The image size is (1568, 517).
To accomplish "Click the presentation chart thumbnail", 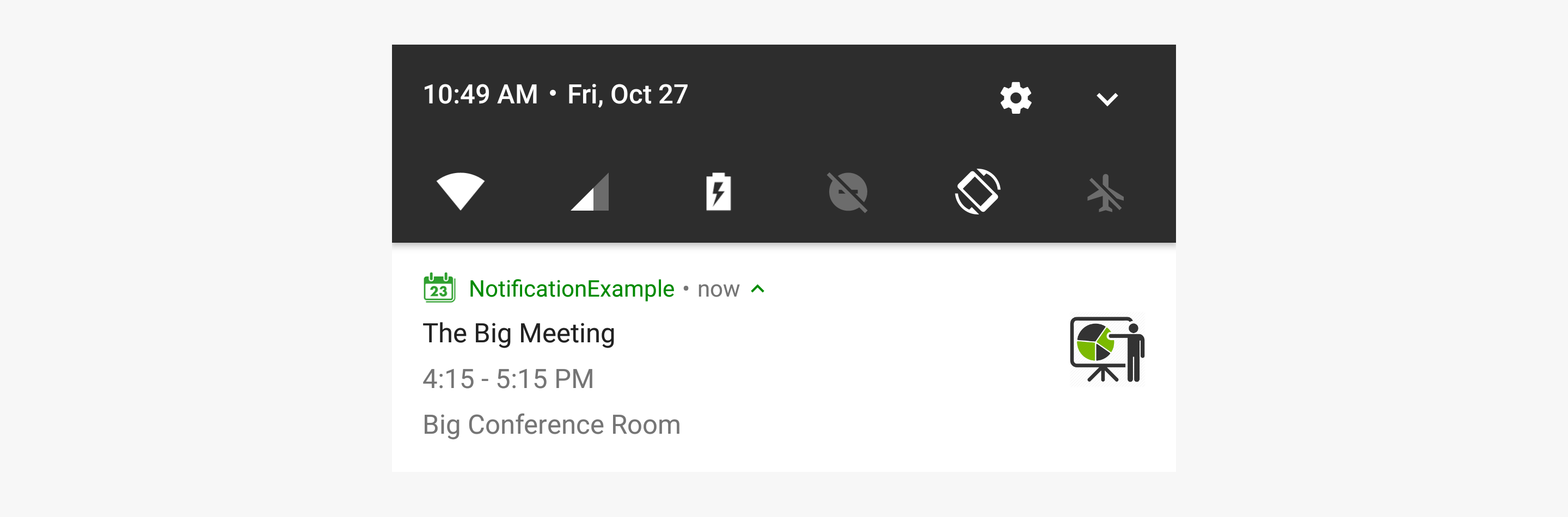I will coord(1107,349).
